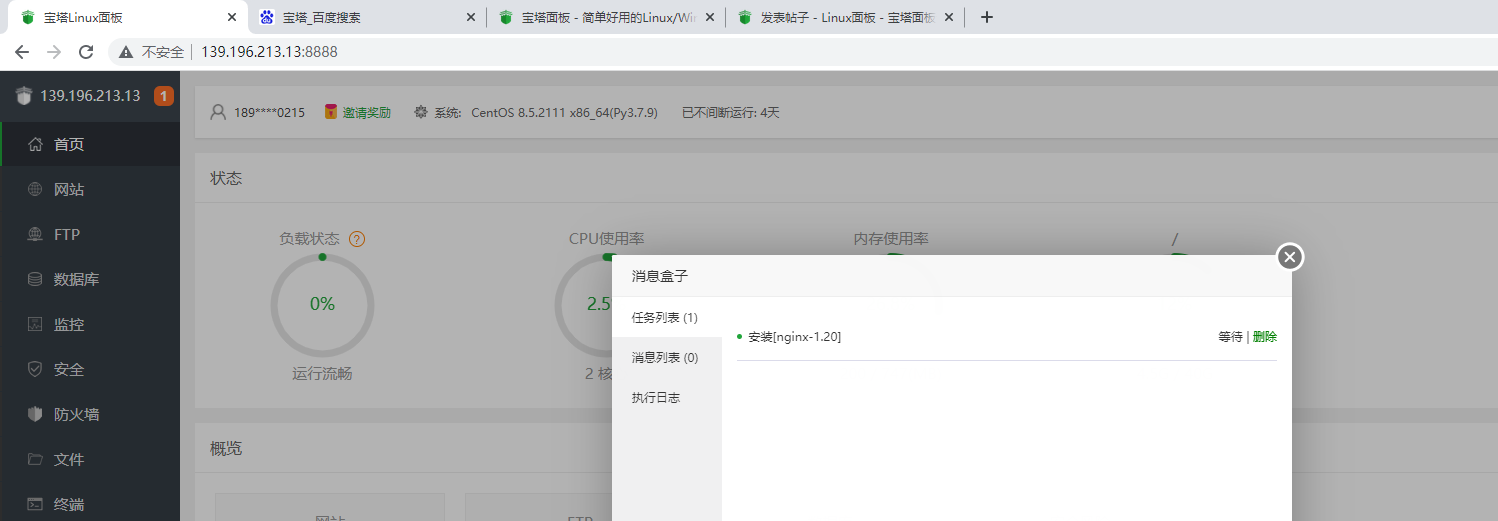The width and height of the screenshot is (1498, 521).
Task: Delete the 安装[nginx-1.20] task
Action: pos(1265,337)
